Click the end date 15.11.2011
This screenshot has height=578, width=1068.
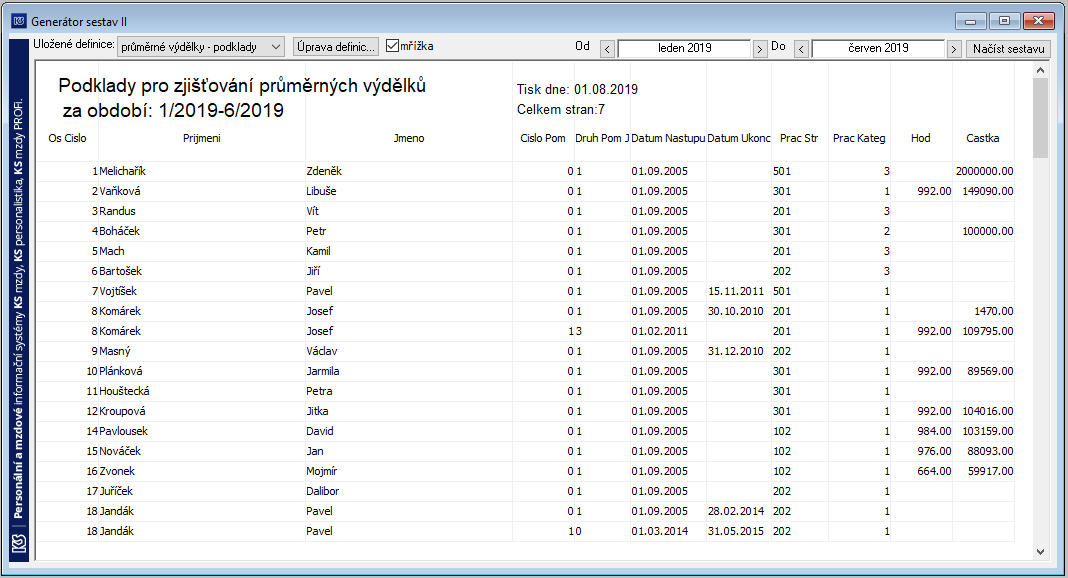pos(736,291)
